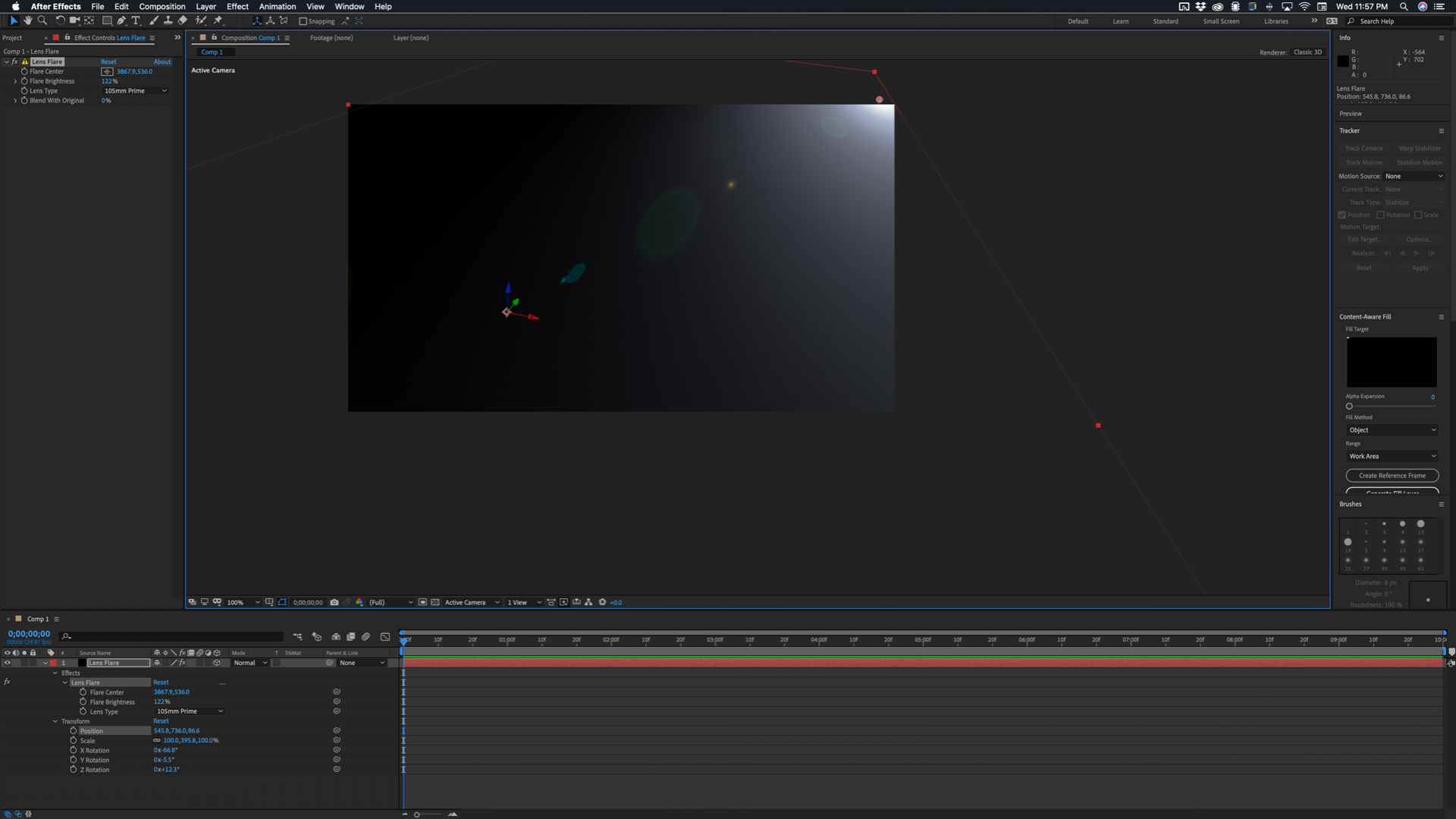This screenshot has height=819, width=1456.
Task: Select the Pen tool
Action: pyautogui.click(x=121, y=20)
